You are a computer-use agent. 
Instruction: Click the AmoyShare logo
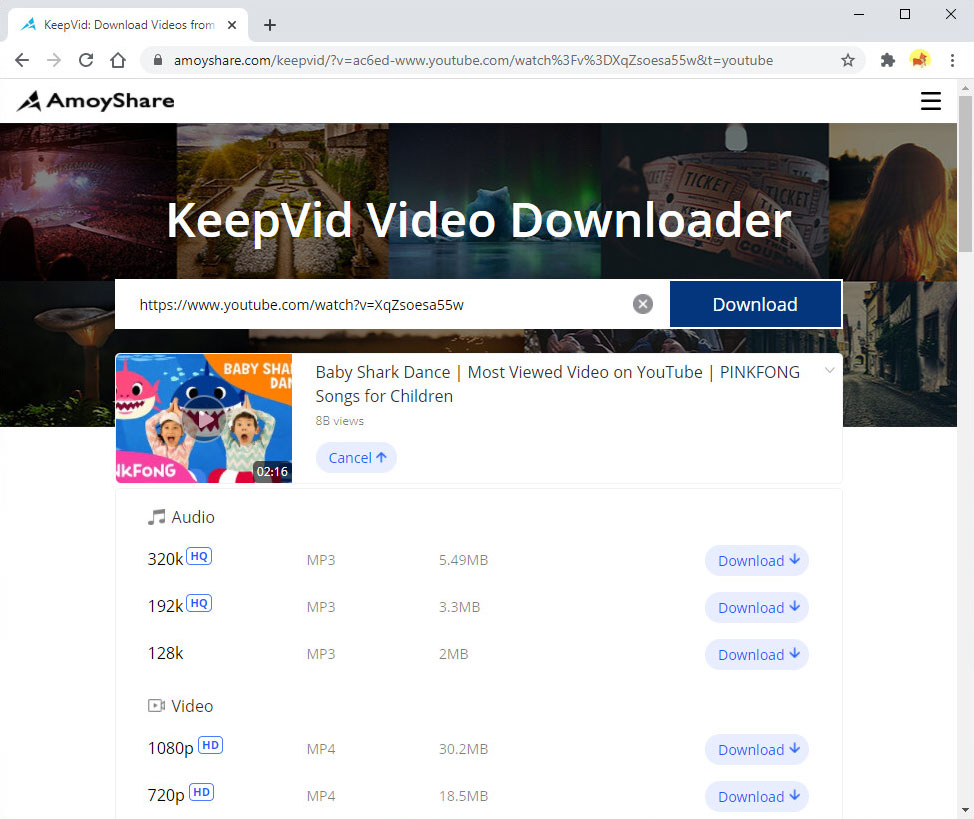pyautogui.click(x=96, y=101)
